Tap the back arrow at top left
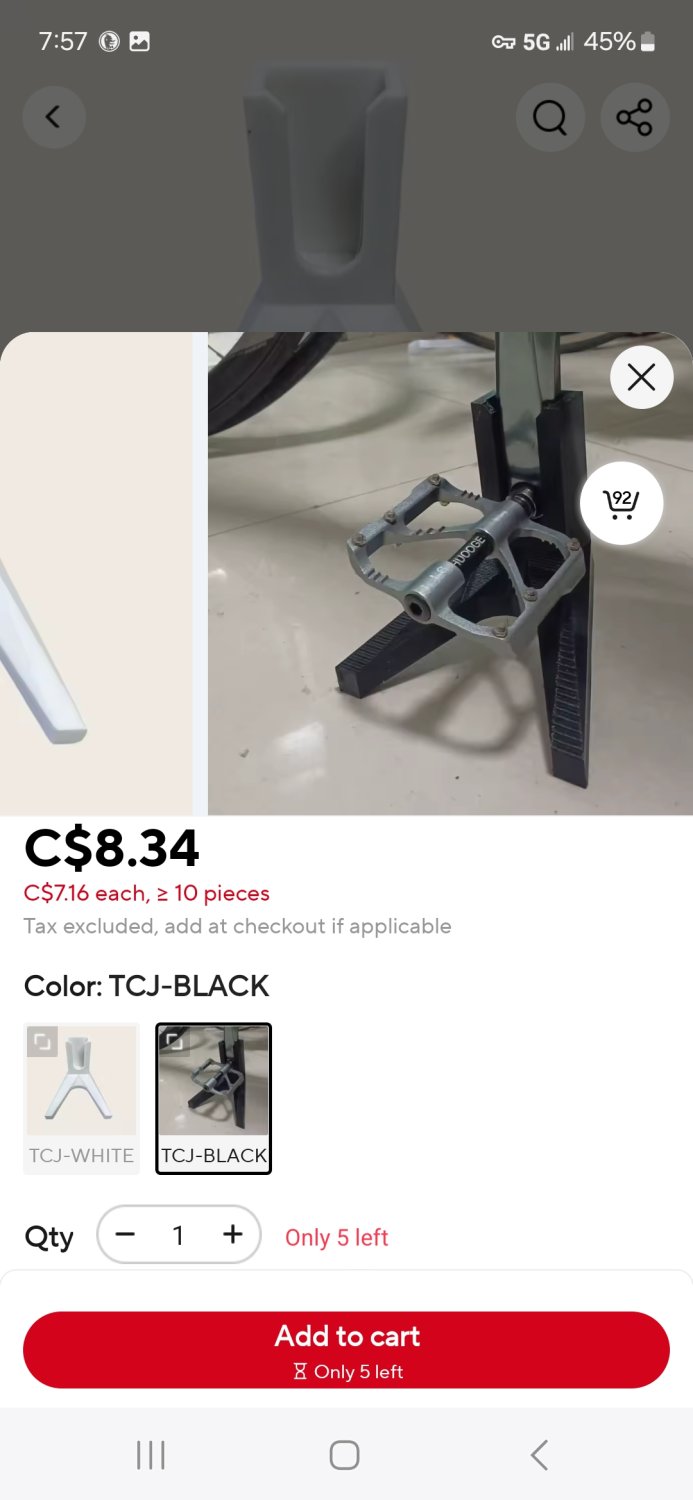 click(54, 117)
